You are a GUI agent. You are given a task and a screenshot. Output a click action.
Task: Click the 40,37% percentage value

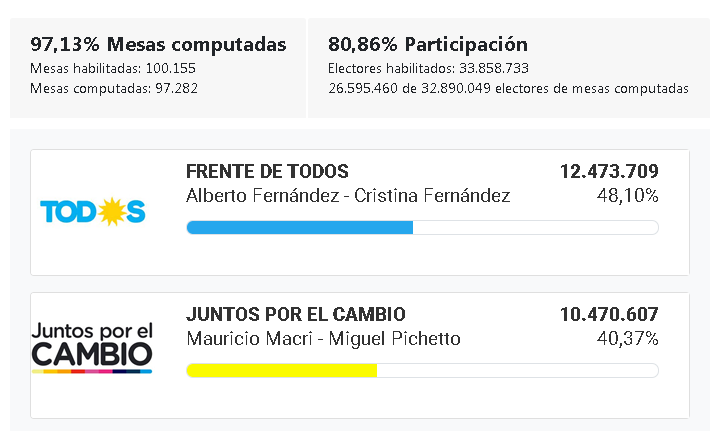coord(627,338)
